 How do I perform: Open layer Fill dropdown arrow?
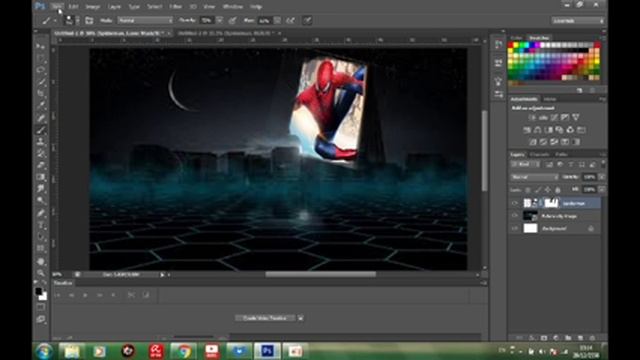click(601, 190)
